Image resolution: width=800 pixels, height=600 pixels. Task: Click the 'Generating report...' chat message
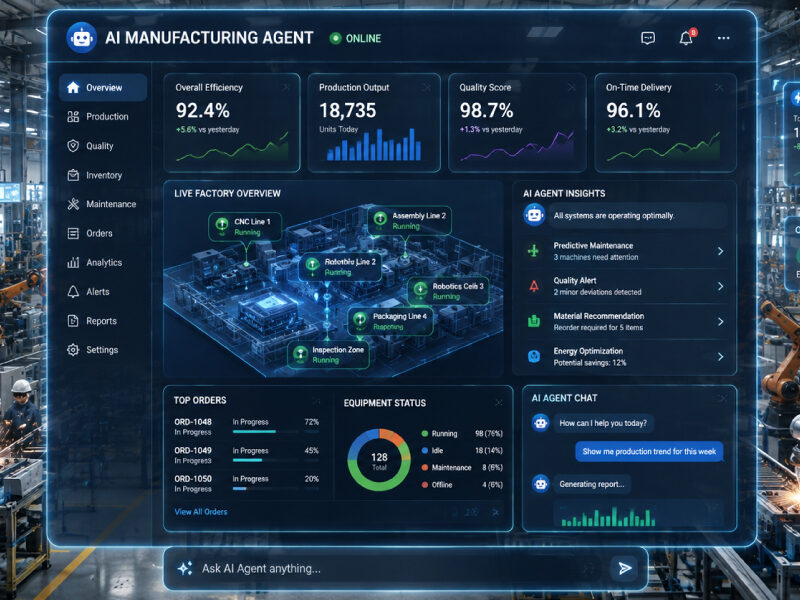coord(592,484)
